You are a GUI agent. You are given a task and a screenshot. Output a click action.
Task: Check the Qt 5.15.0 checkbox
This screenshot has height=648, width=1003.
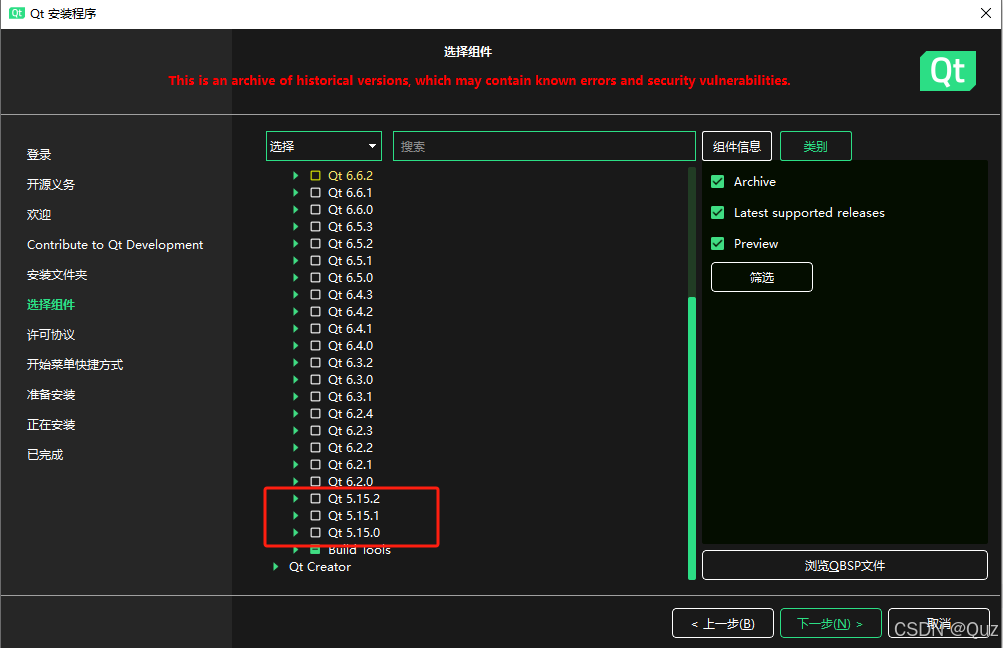315,533
